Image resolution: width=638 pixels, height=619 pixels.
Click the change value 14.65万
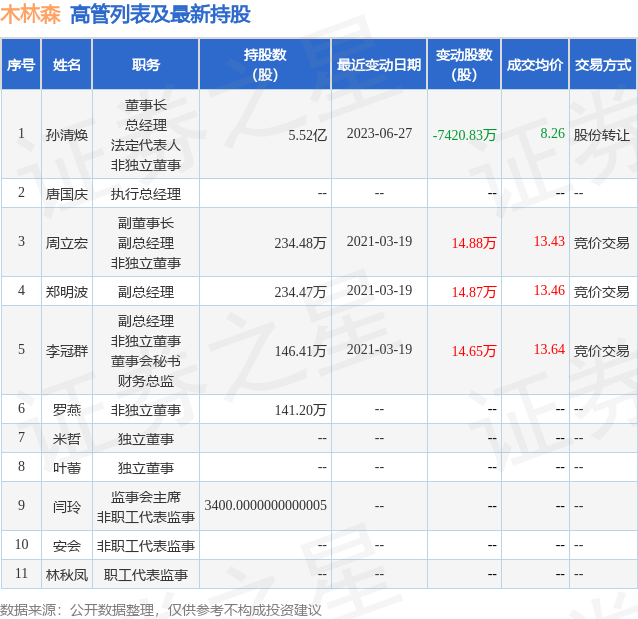point(474,351)
